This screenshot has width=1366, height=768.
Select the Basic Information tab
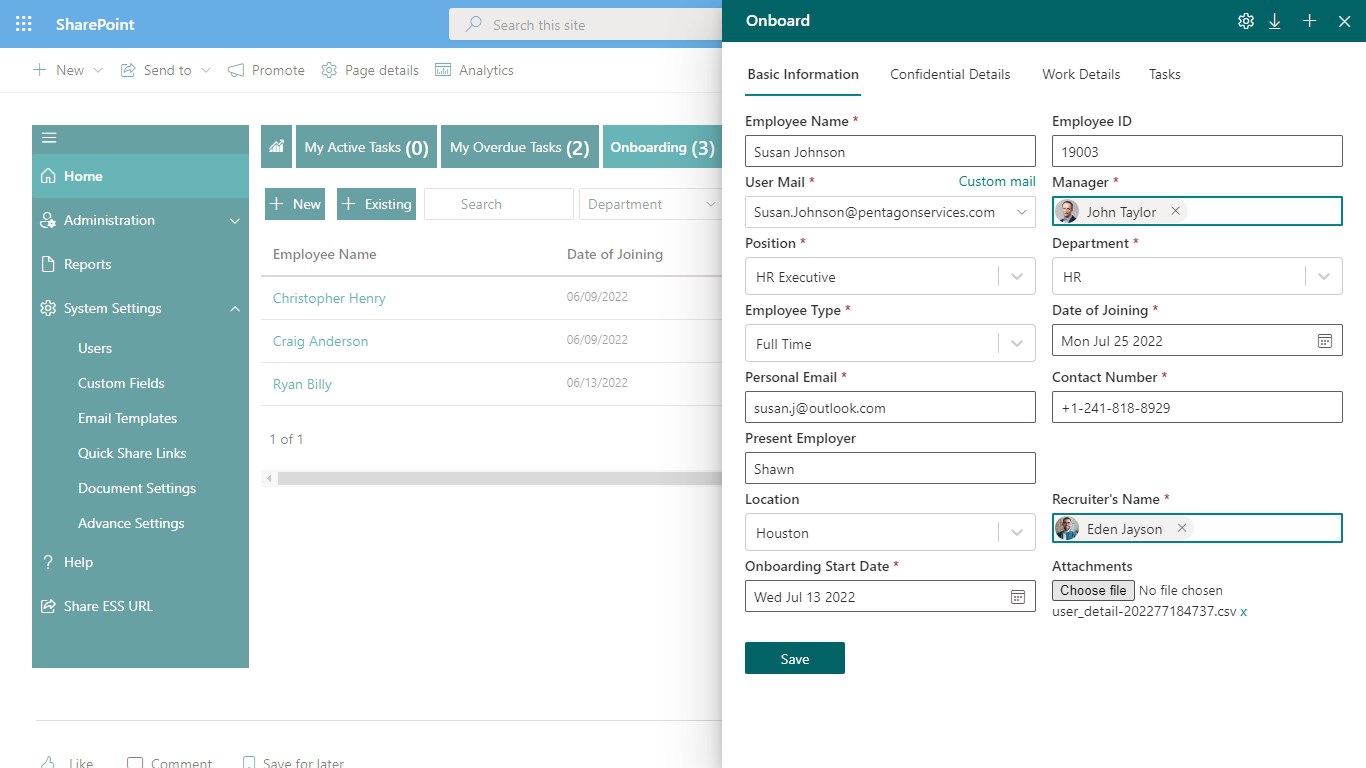pyautogui.click(x=803, y=74)
